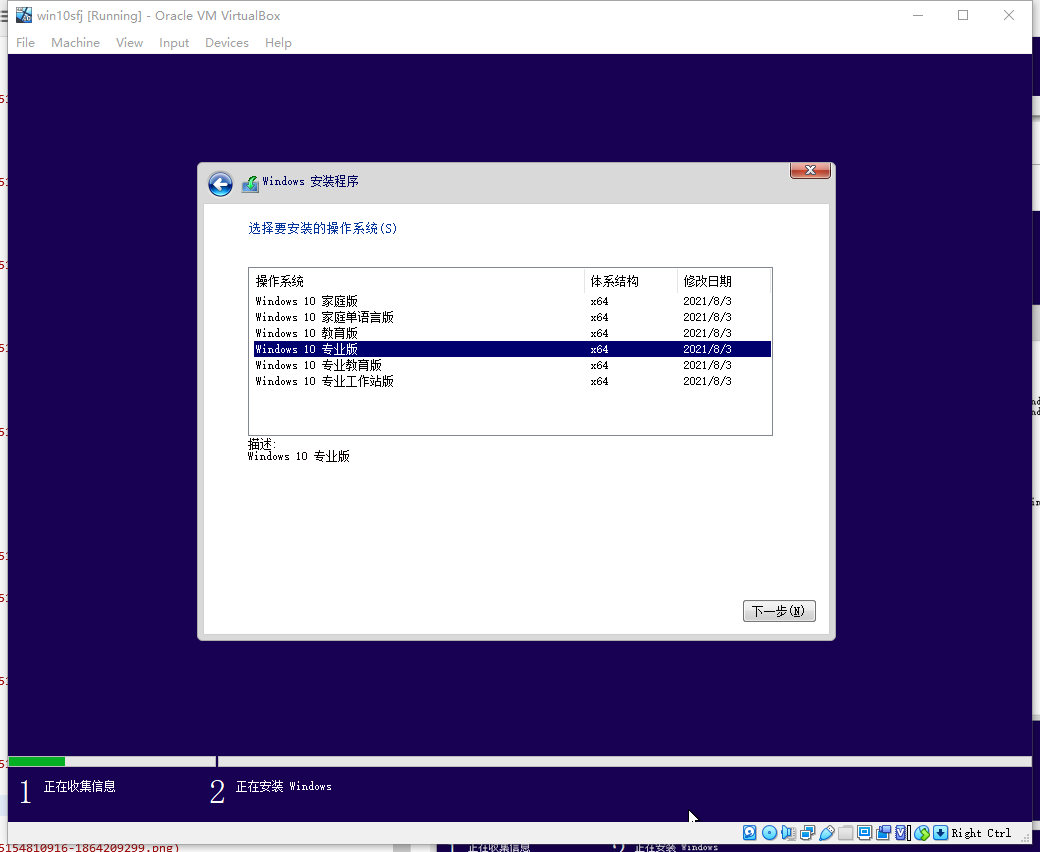Screen dimensions: 1040x852
Task: Open the display indicator in status bar
Action: coord(864,833)
